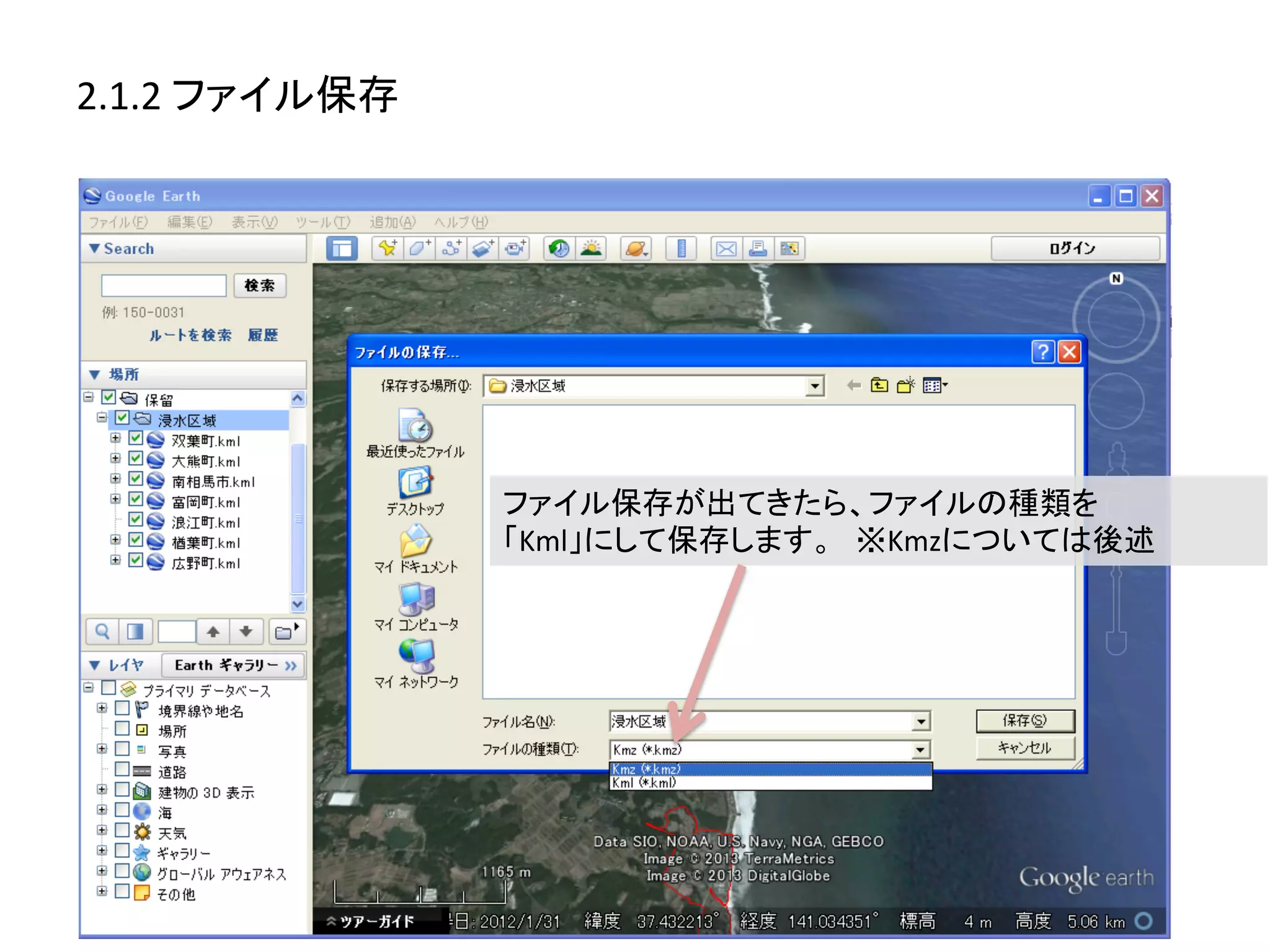Open Recent Files shortcut in dialog
The width and height of the screenshot is (1270, 952).
(415, 434)
